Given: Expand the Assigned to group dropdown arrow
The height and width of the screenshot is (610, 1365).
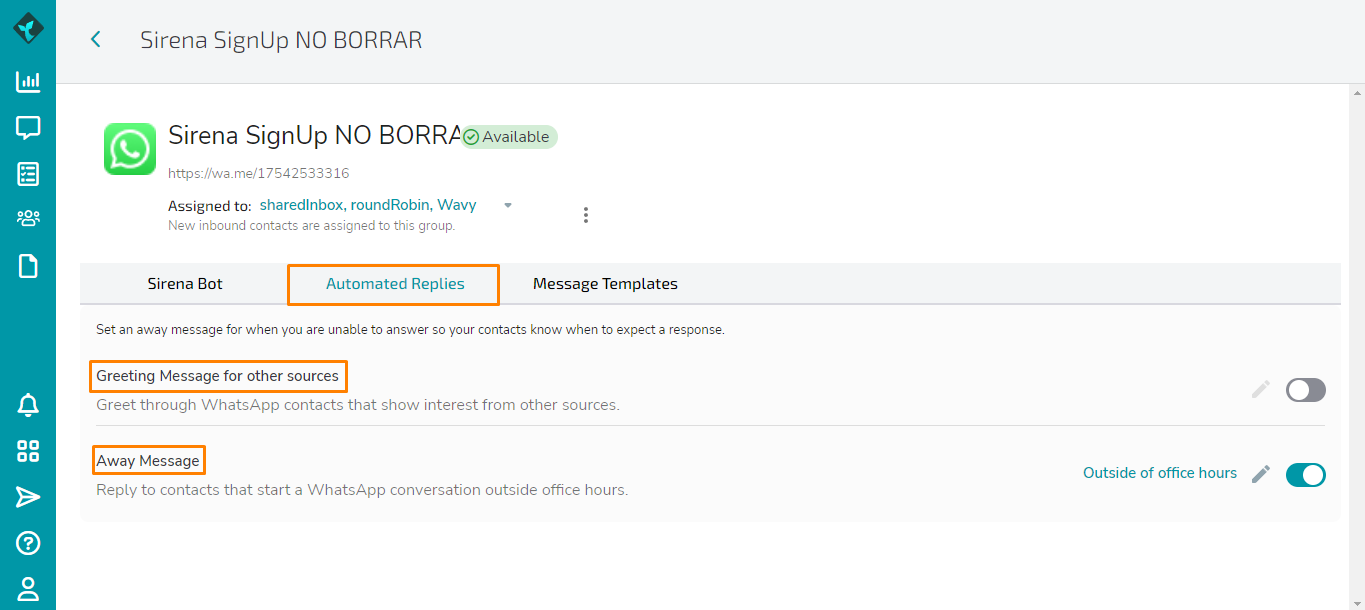Looking at the screenshot, I should pyautogui.click(x=508, y=205).
